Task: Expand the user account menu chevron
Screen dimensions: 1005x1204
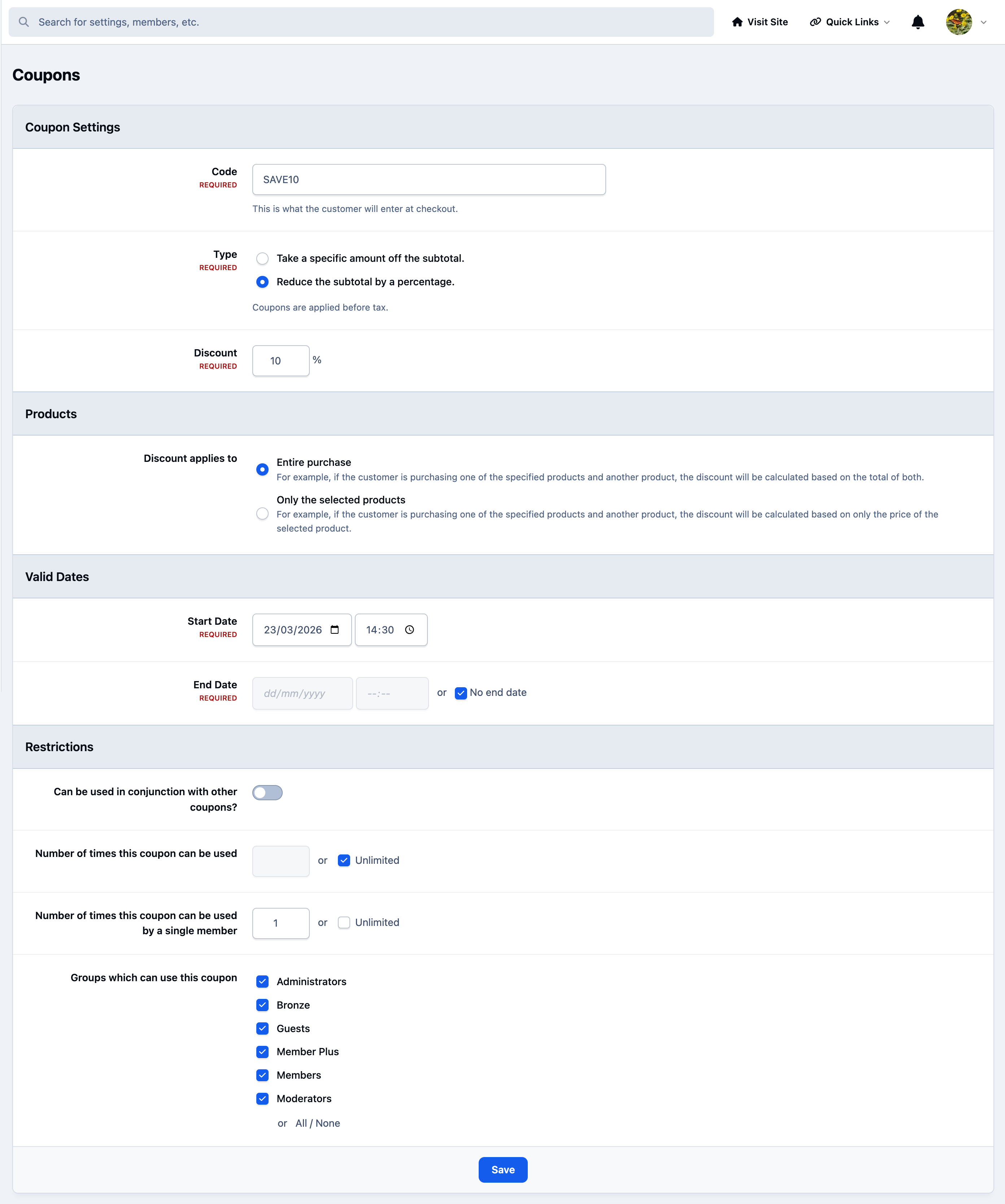Action: (x=984, y=22)
